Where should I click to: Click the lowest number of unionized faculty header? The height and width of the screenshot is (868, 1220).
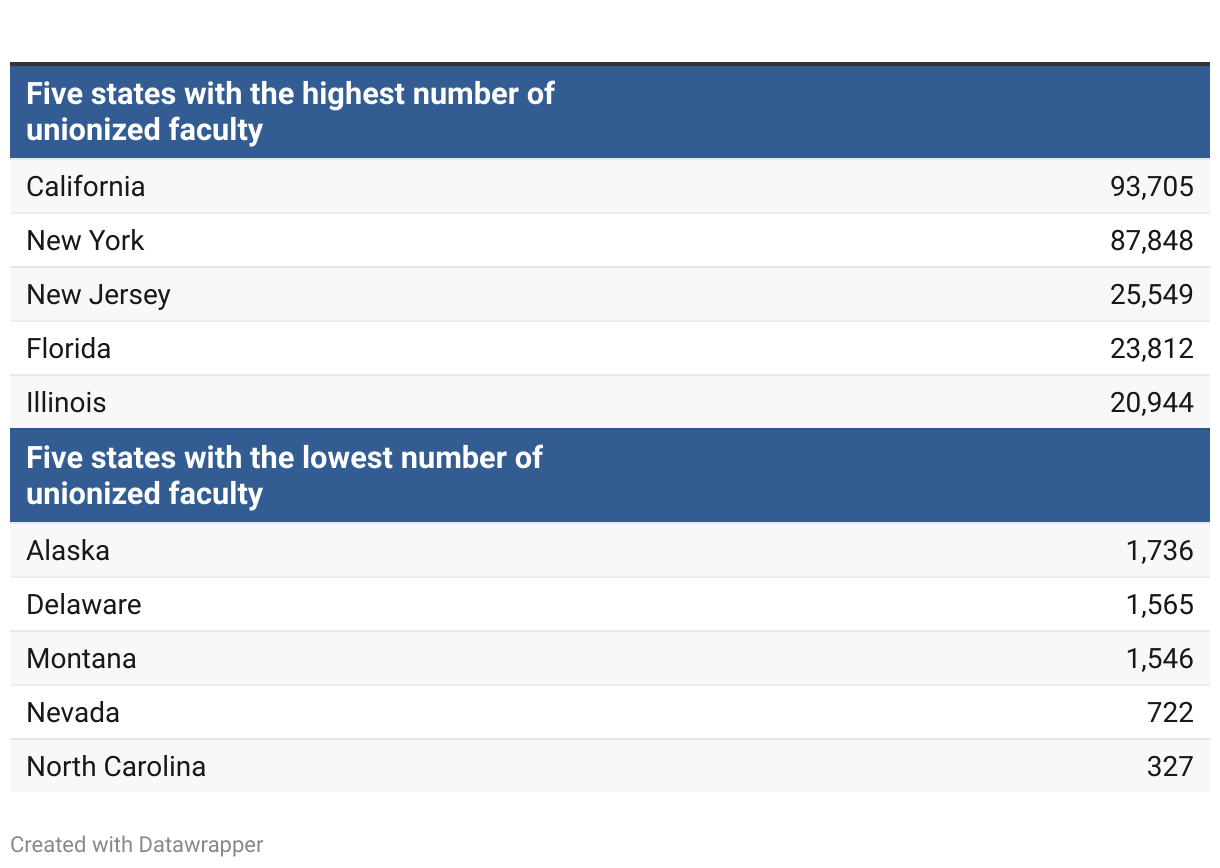point(284,476)
